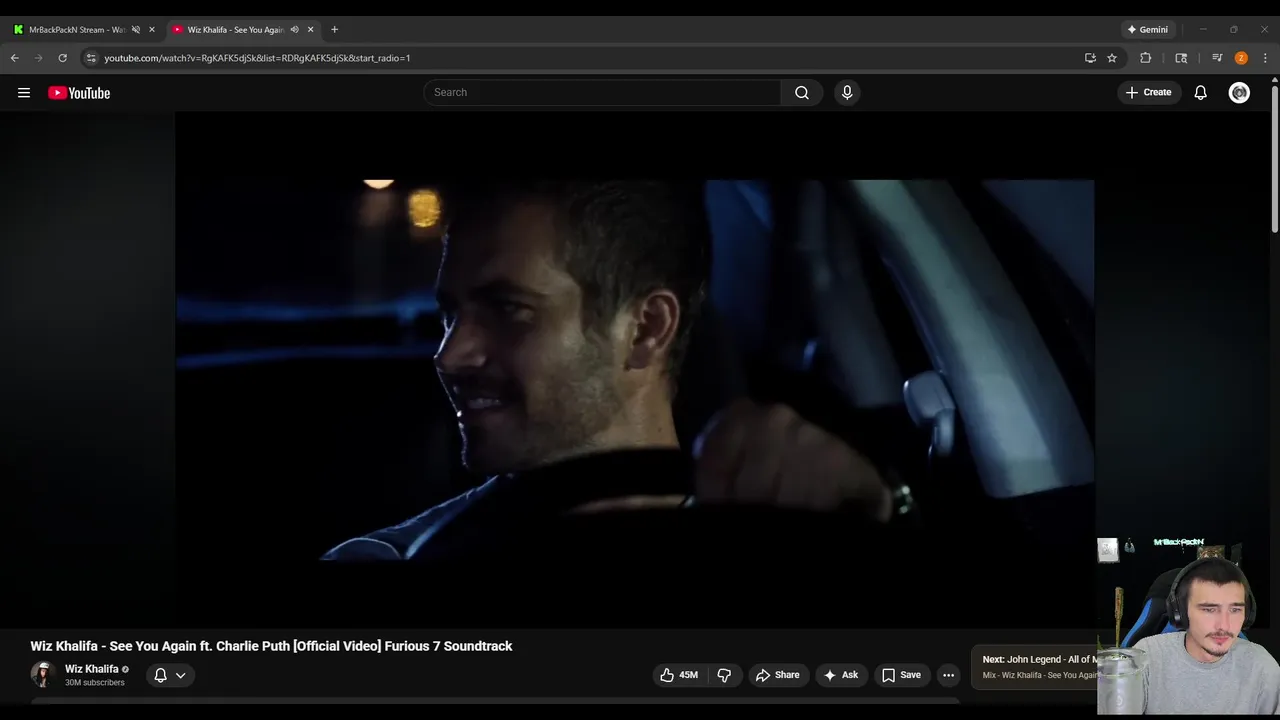The image size is (1280, 720).
Task: Go back in browser history
Action: 15,58
